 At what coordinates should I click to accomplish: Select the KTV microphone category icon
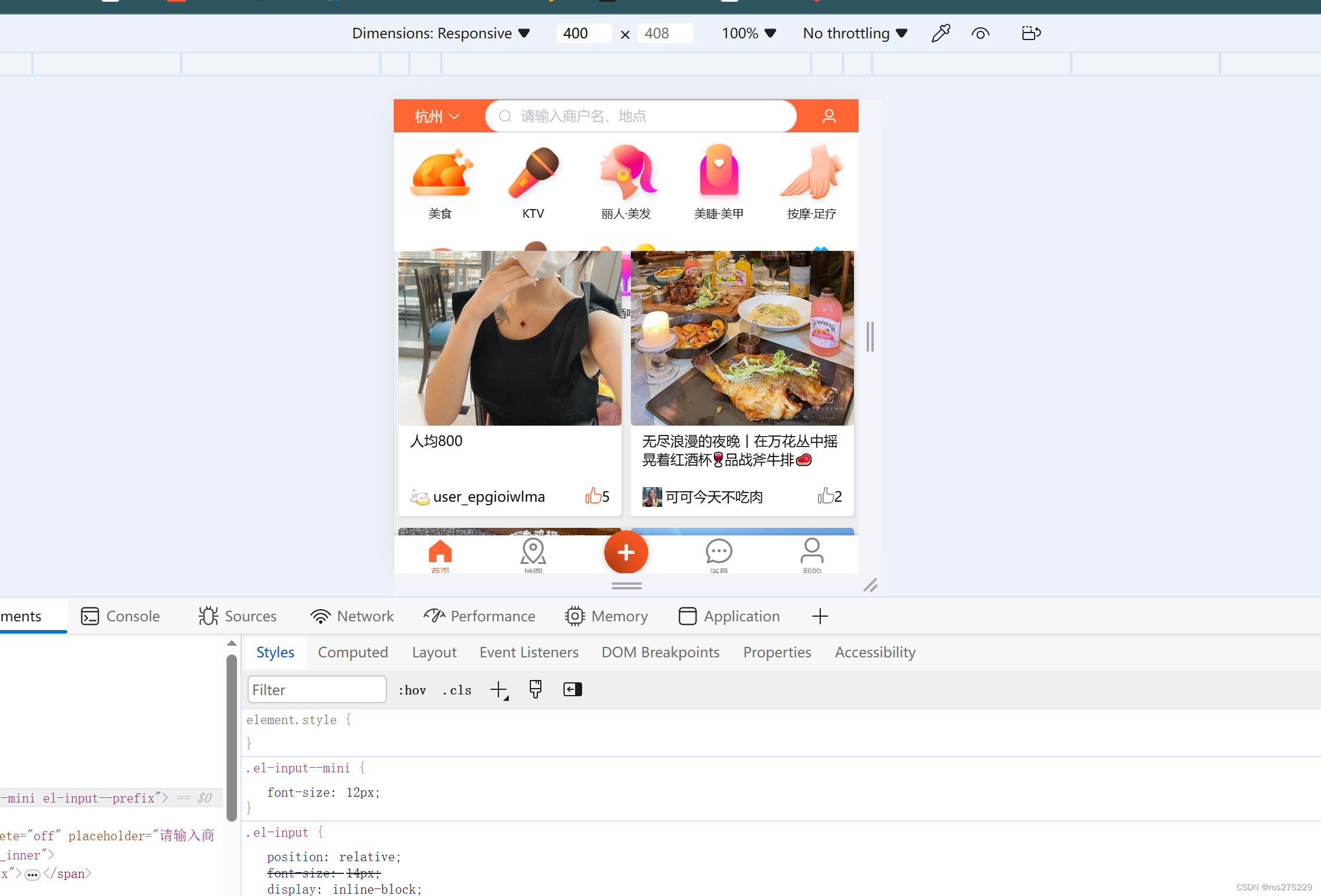click(533, 173)
